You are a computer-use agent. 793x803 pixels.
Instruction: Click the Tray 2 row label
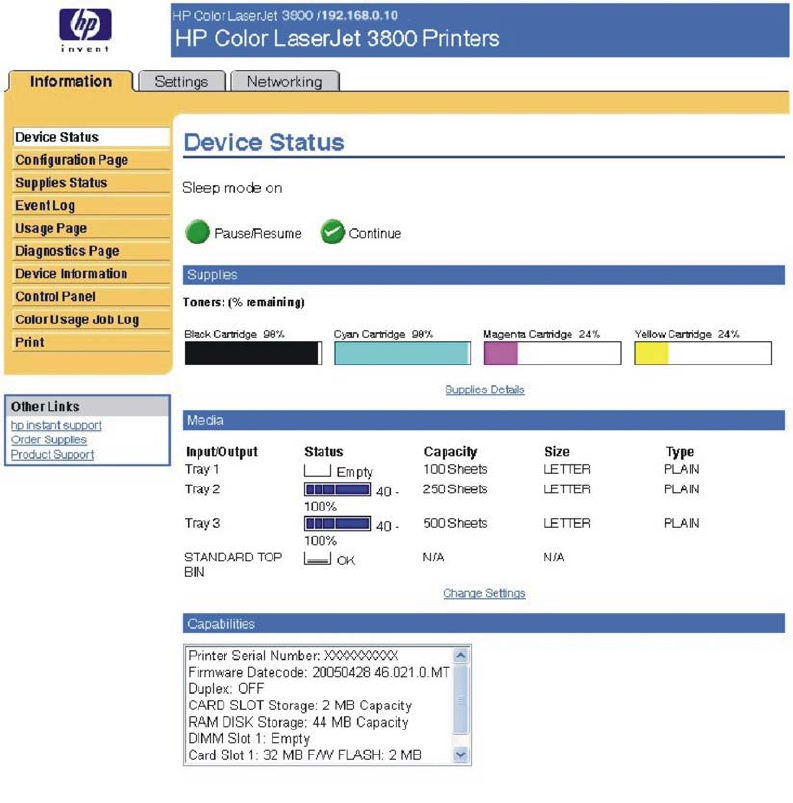(202, 489)
